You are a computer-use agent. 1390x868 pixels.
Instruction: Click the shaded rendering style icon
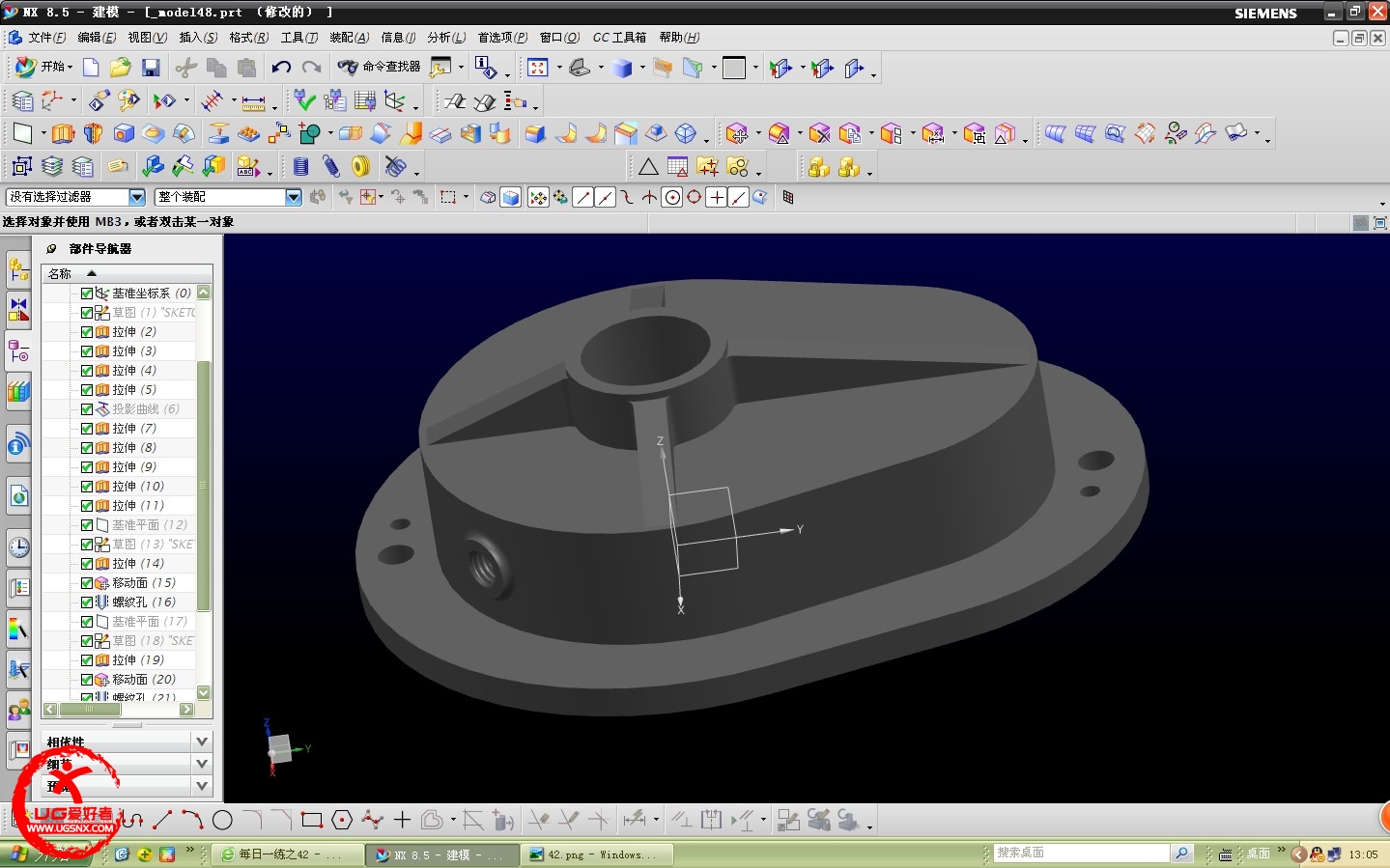[x=621, y=67]
